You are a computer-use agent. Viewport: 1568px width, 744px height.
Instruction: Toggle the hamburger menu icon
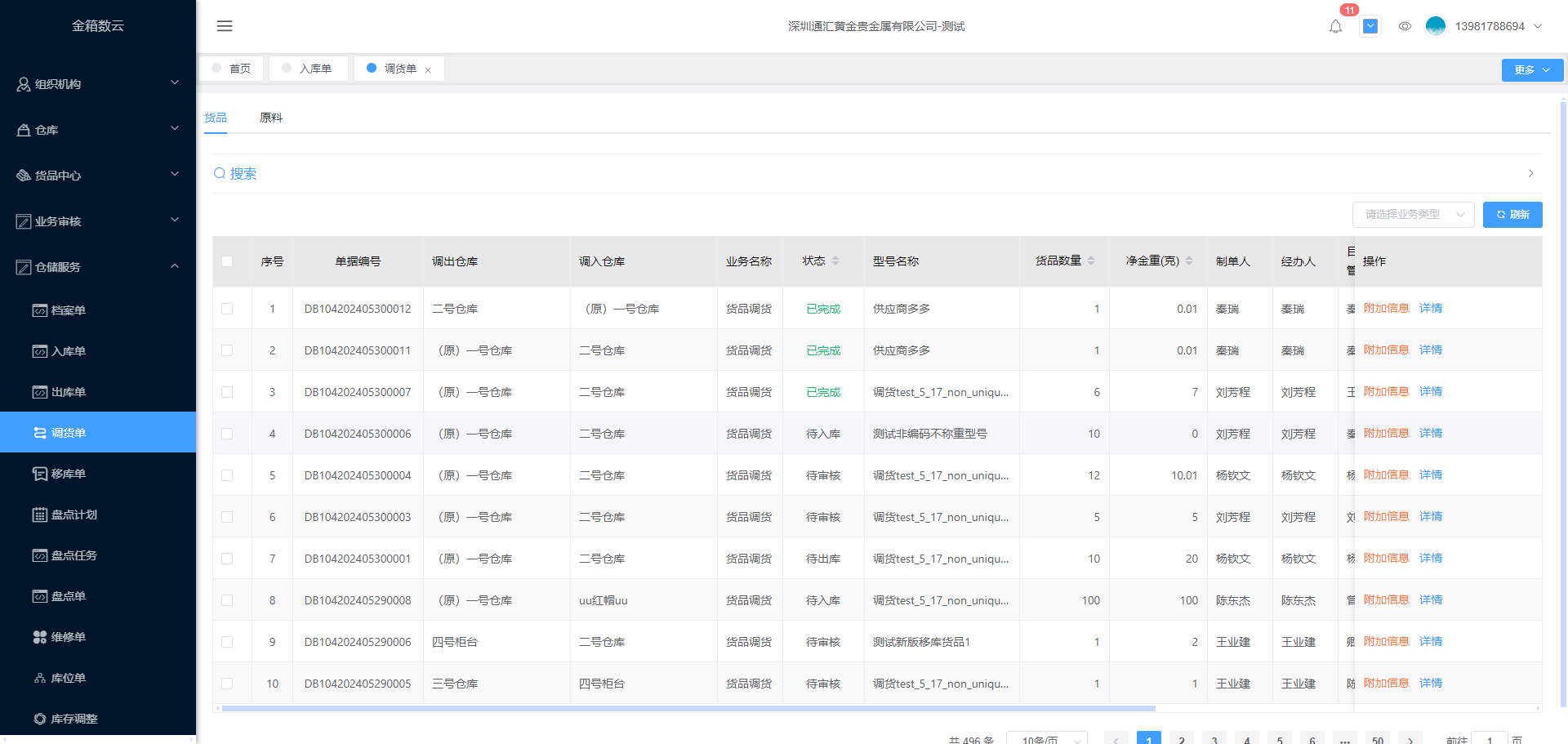225,26
